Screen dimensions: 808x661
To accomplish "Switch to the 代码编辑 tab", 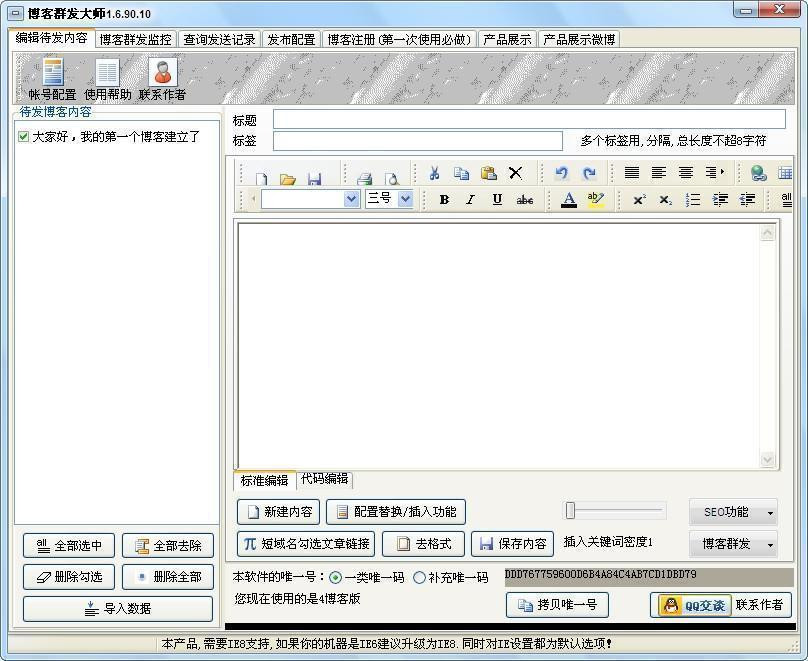I will click(324, 480).
